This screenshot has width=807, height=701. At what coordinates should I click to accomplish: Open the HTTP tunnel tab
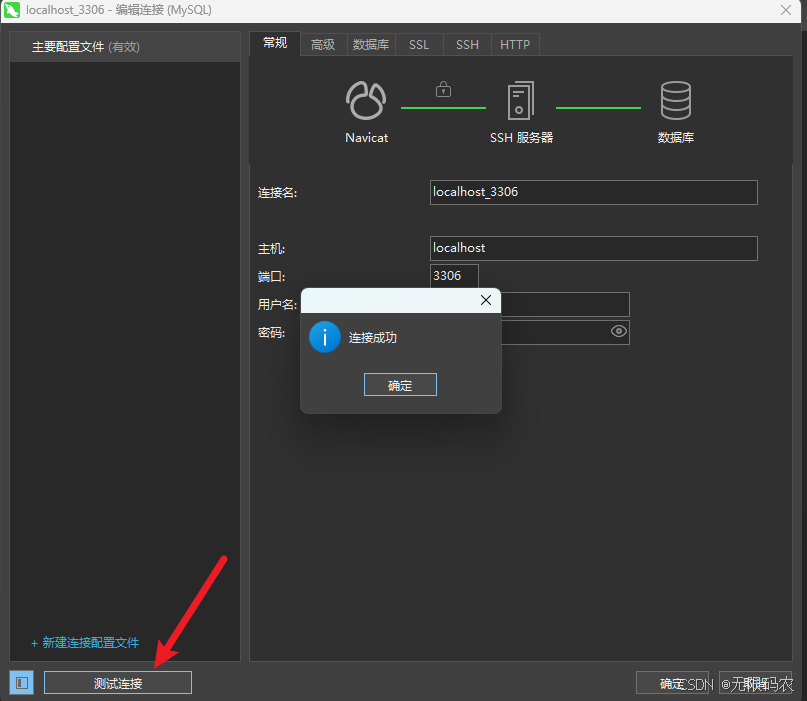pos(514,44)
